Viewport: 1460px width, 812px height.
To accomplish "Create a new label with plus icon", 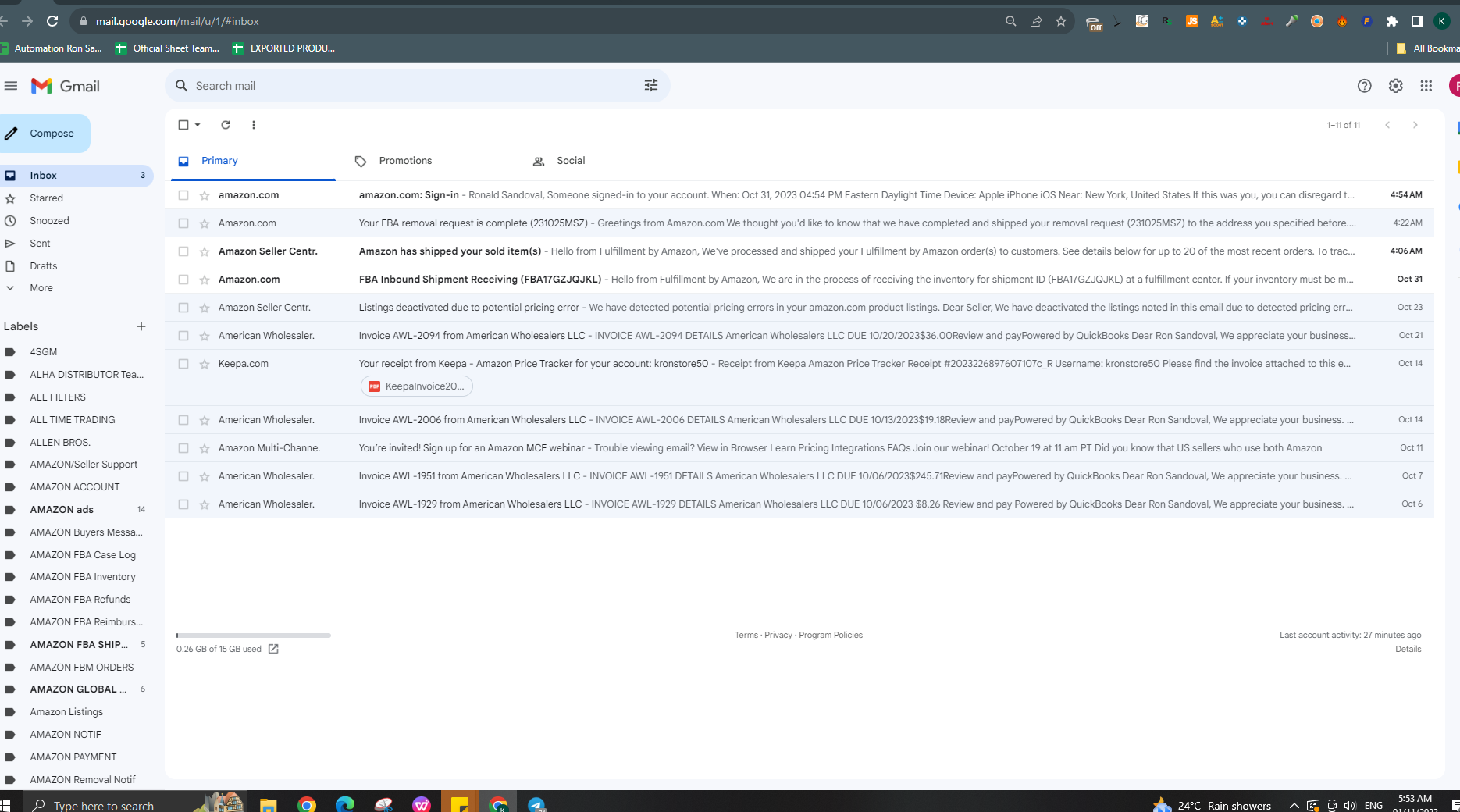I will coord(141,326).
